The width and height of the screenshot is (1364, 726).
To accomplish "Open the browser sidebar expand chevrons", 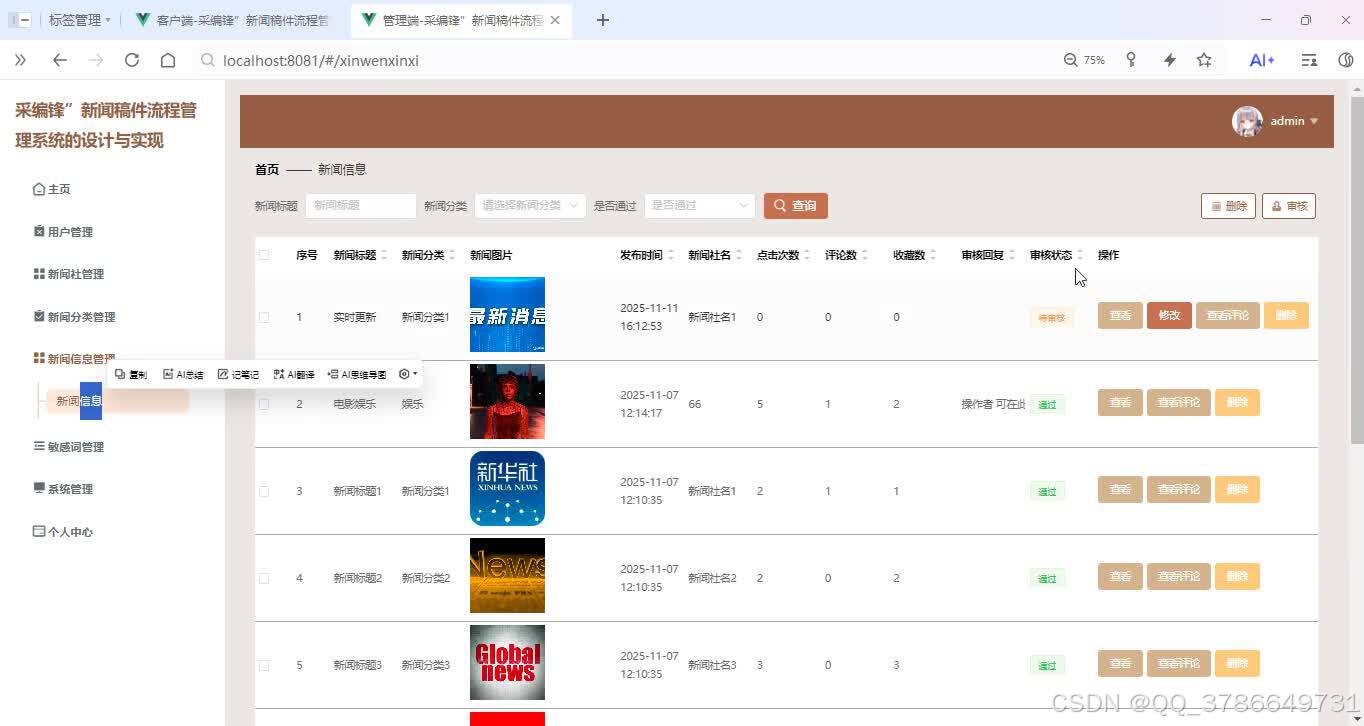I will [20, 60].
